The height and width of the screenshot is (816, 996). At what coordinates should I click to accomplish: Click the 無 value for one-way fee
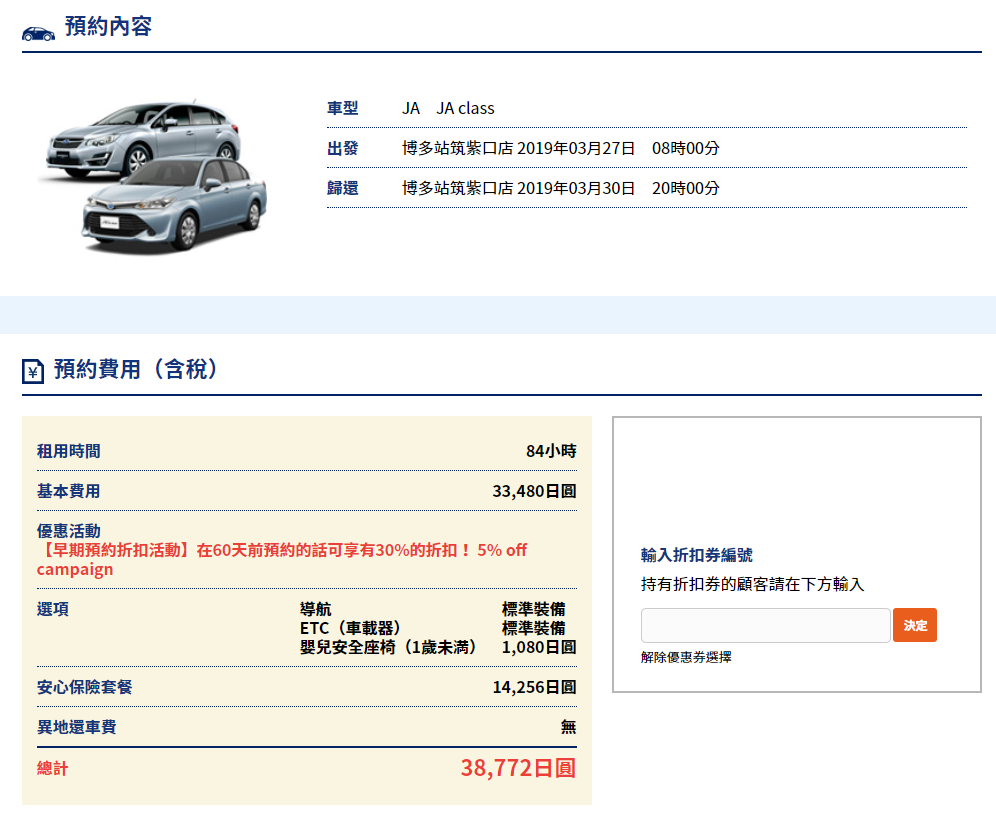[x=569, y=727]
